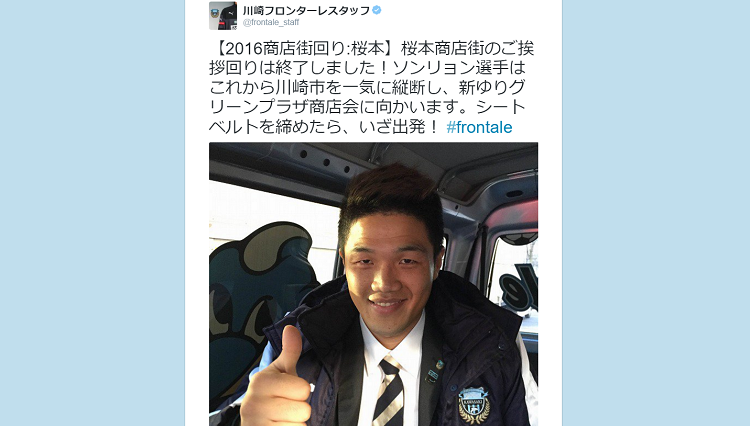Screen dimensions: 750x426
Task: Select the words ソンリョン選手は in tweet
Action: point(461,68)
